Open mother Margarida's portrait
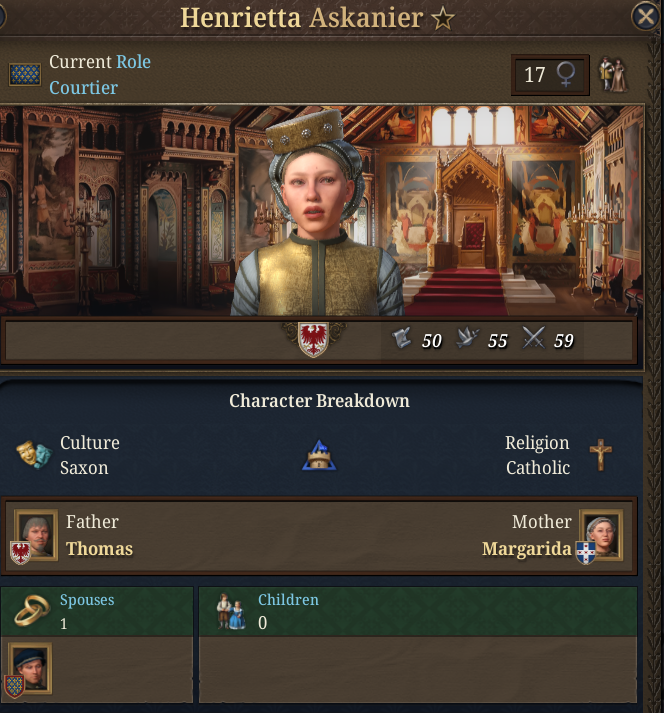This screenshot has height=713, width=664. (601, 535)
